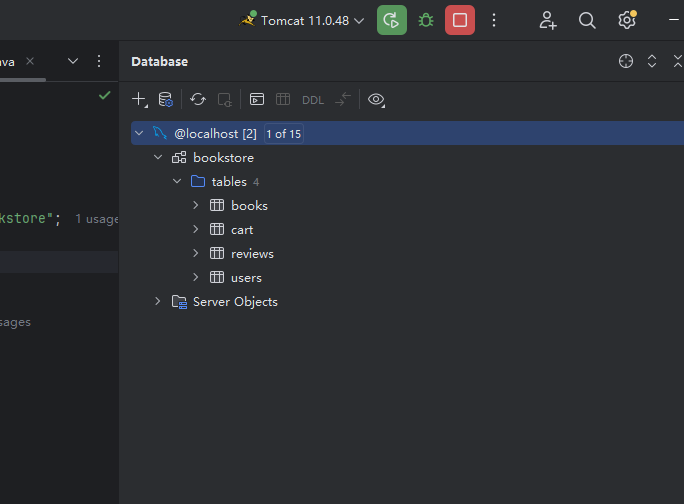Collapse the bookstore schema node
This screenshot has height=504, width=684.
(x=158, y=157)
